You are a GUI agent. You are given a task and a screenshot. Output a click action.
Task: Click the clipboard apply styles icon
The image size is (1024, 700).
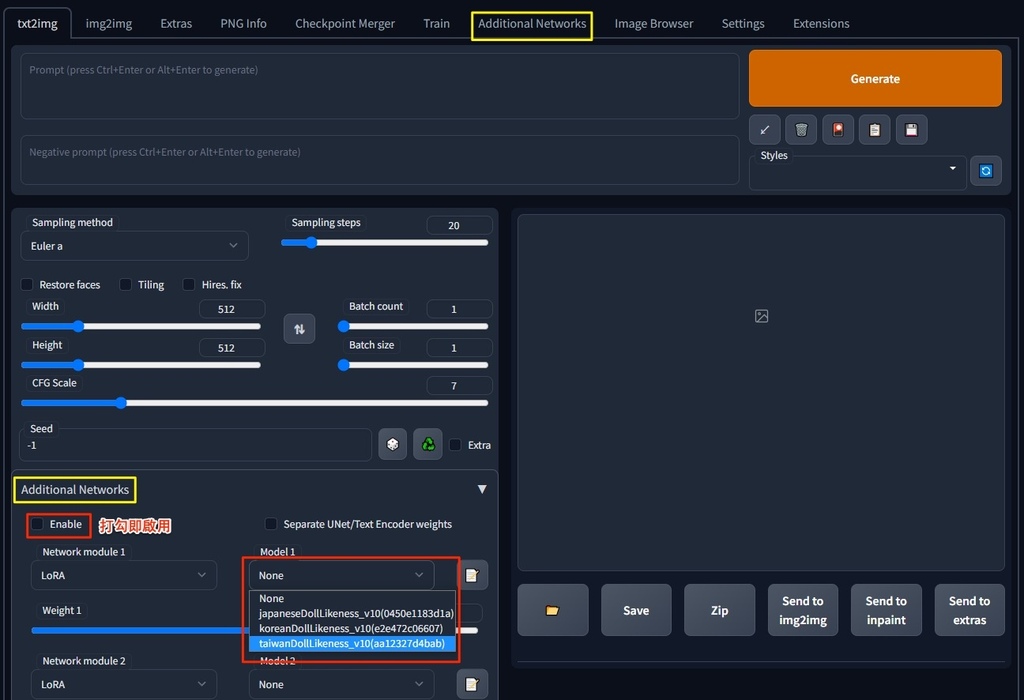874,129
